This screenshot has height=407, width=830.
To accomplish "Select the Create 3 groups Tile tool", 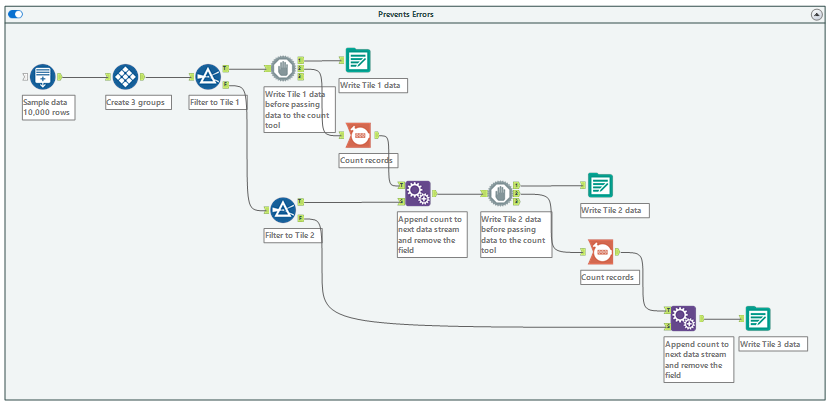I will pos(125,77).
